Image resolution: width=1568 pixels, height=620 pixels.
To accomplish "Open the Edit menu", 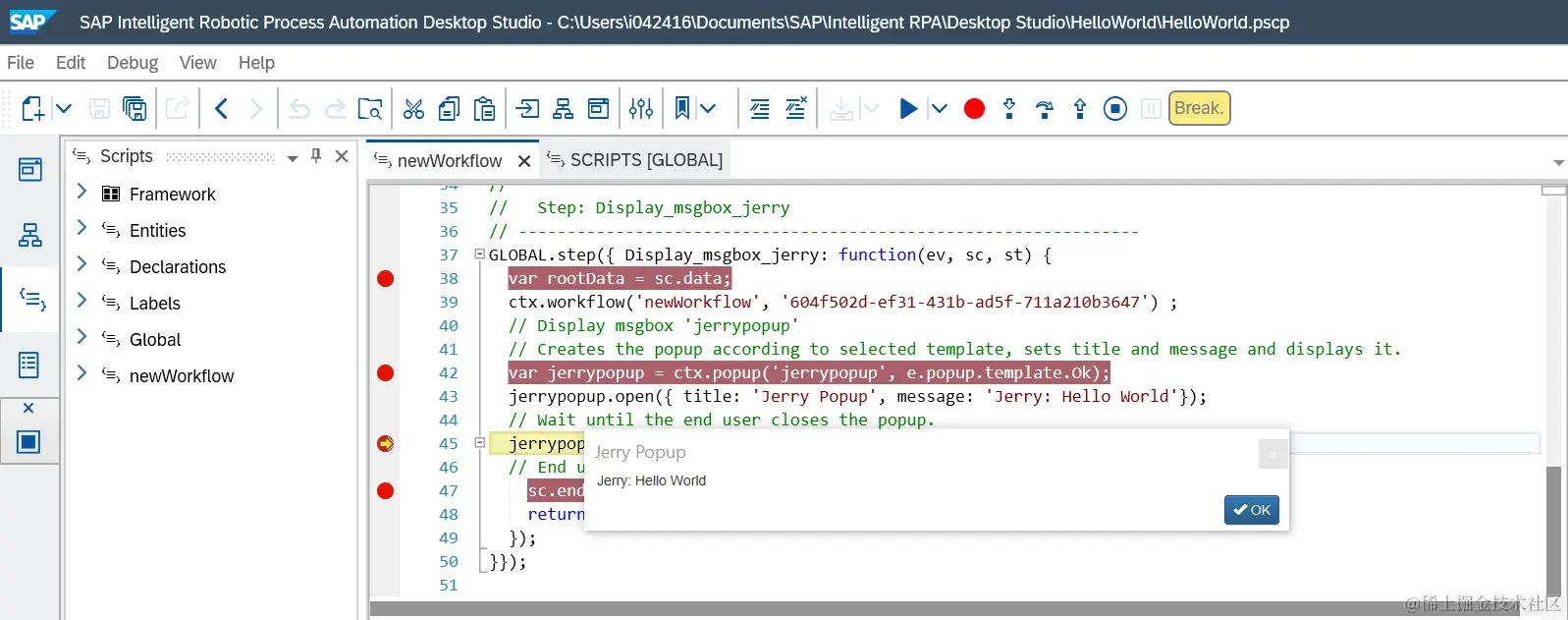I will pyautogui.click(x=71, y=63).
